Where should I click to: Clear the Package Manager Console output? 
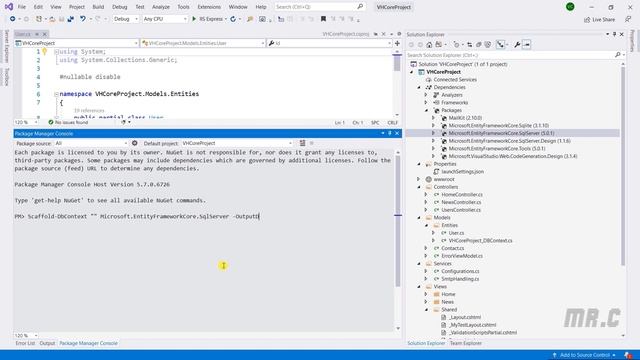pyautogui.click(x=302, y=143)
